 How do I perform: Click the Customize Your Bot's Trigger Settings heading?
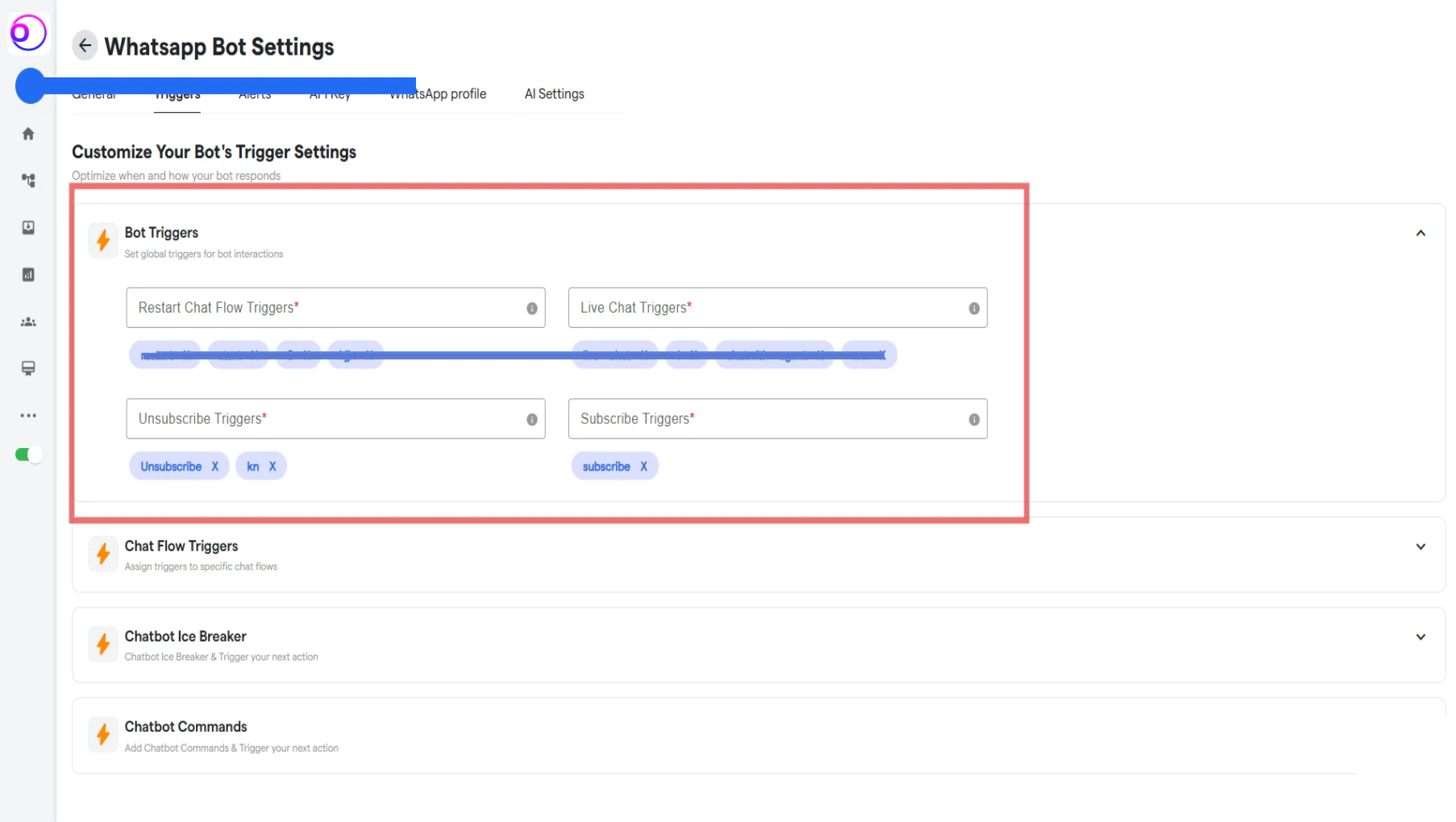click(x=214, y=152)
